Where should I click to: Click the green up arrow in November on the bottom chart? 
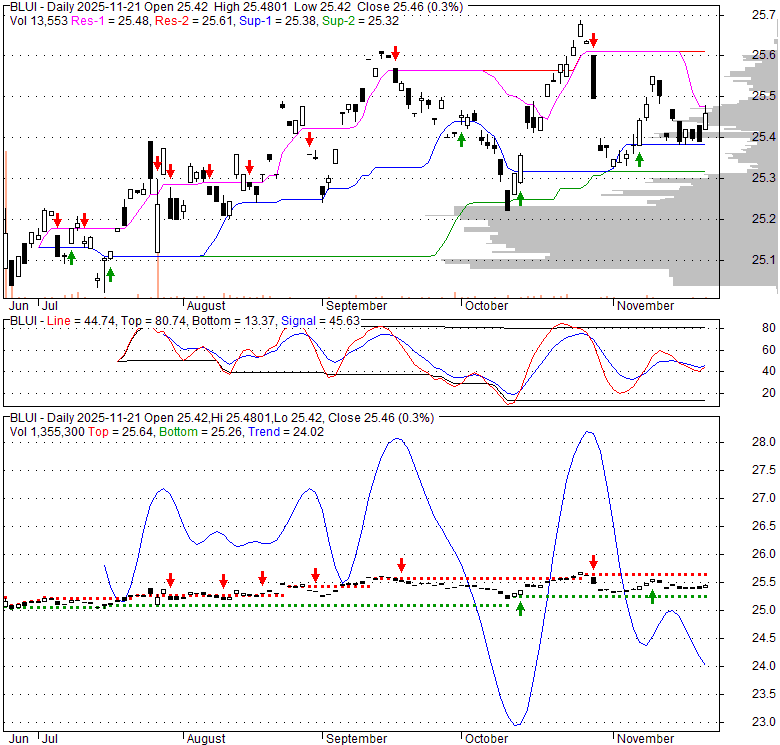[x=652, y=597]
